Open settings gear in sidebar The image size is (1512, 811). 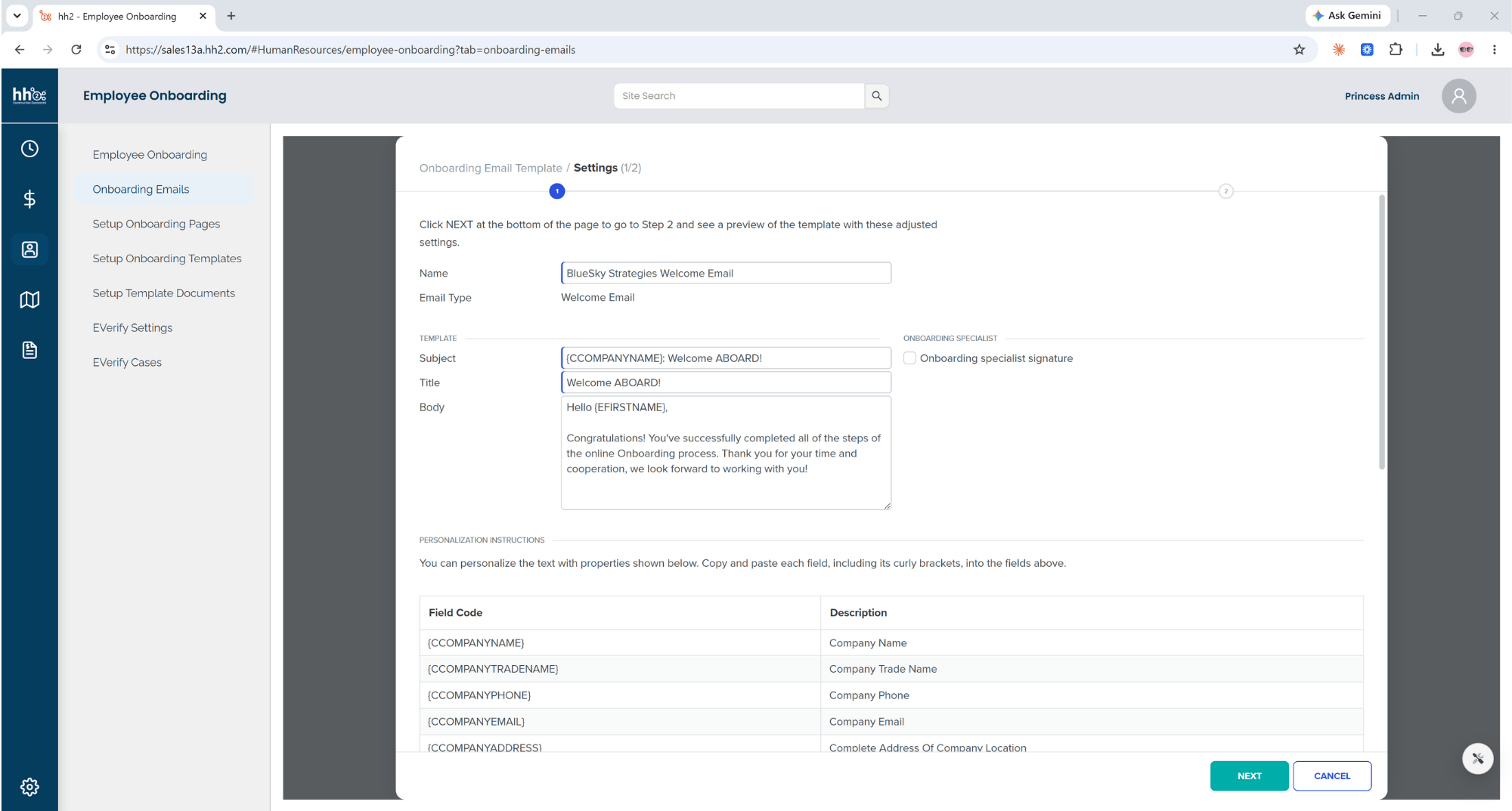[29, 787]
